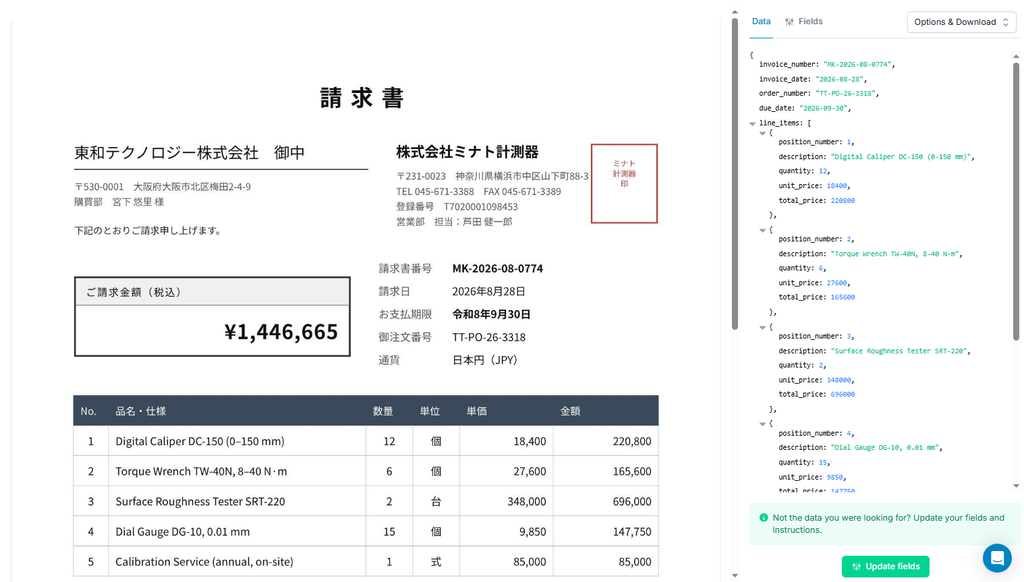Viewport: 1024px width, 582px height.
Task: Click the invoice_date value in JSON
Action: (840, 79)
